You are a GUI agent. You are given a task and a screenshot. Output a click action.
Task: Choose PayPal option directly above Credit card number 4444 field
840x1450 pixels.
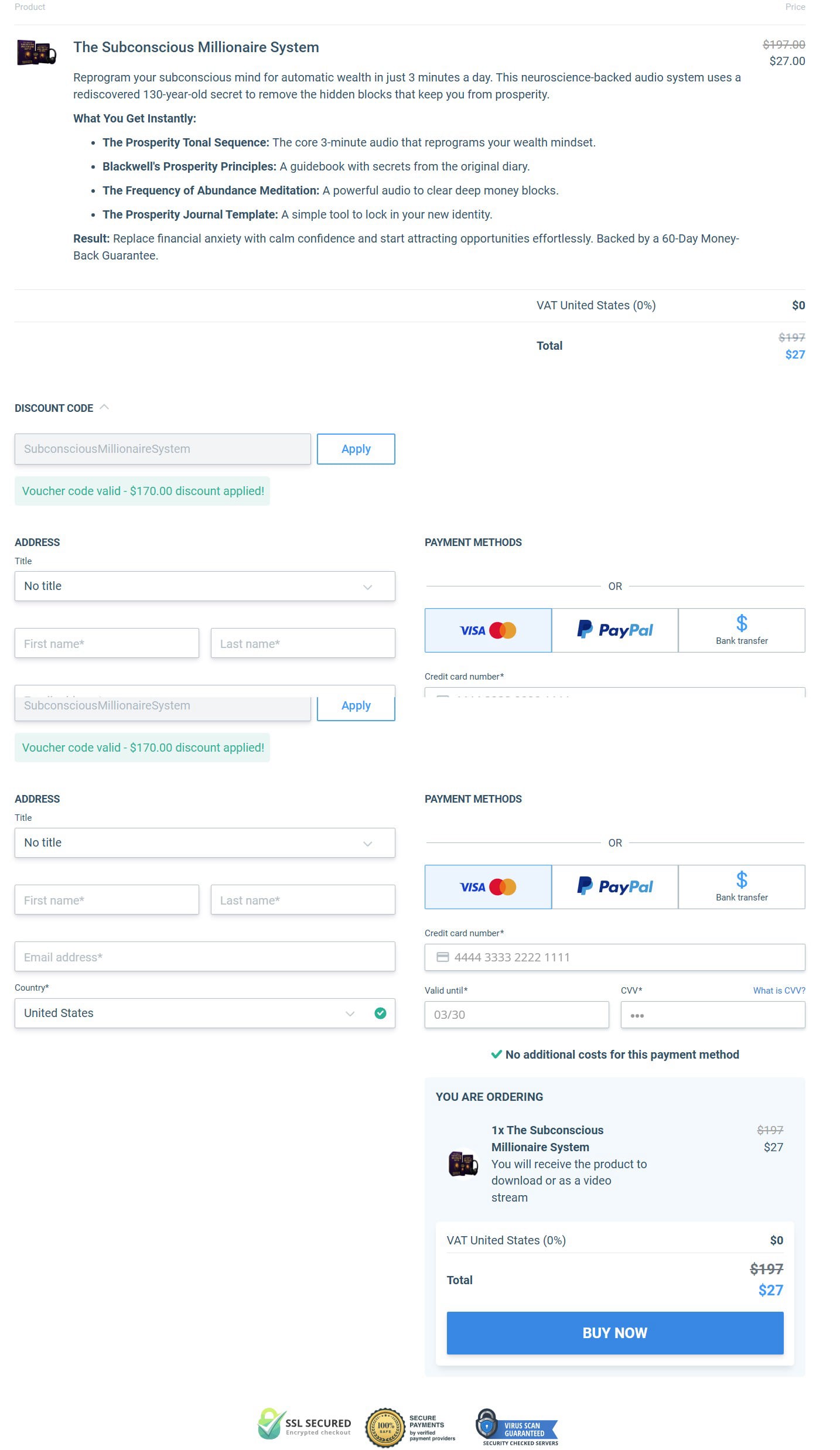coord(614,887)
